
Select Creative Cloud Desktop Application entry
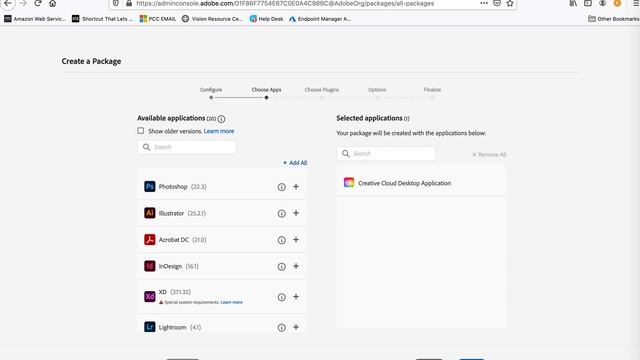[421, 183]
